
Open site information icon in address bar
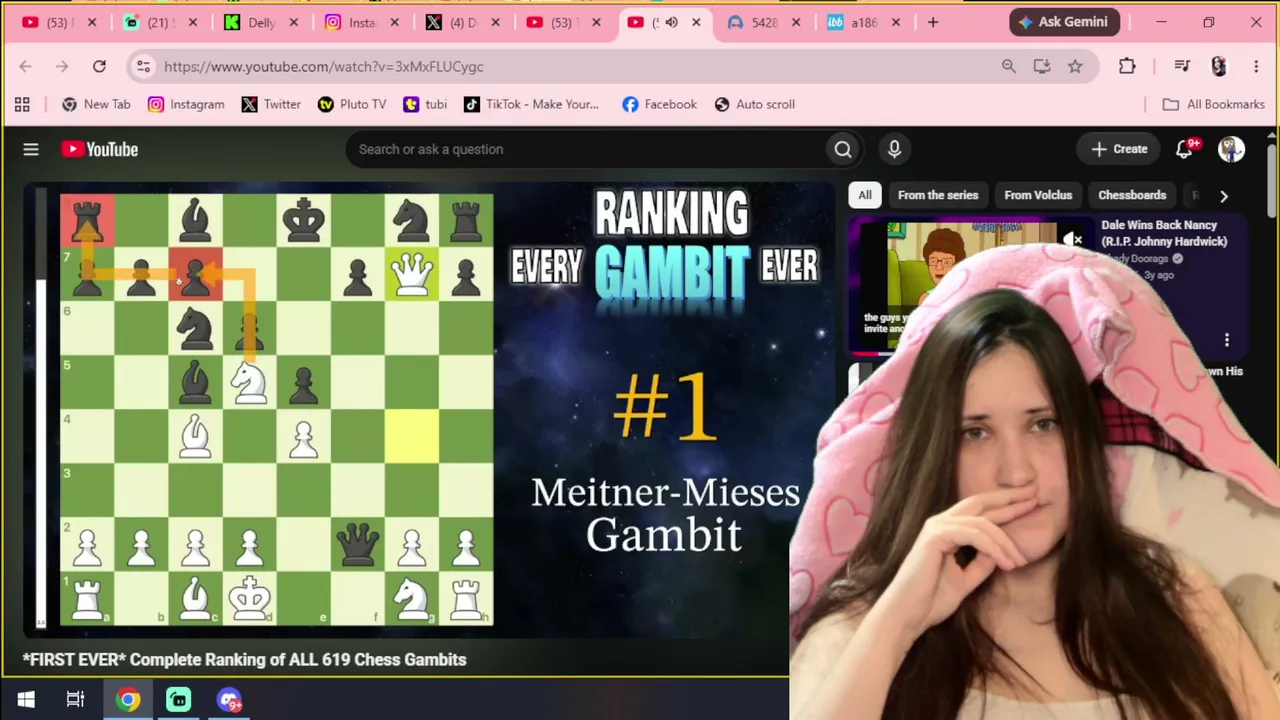(143, 66)
